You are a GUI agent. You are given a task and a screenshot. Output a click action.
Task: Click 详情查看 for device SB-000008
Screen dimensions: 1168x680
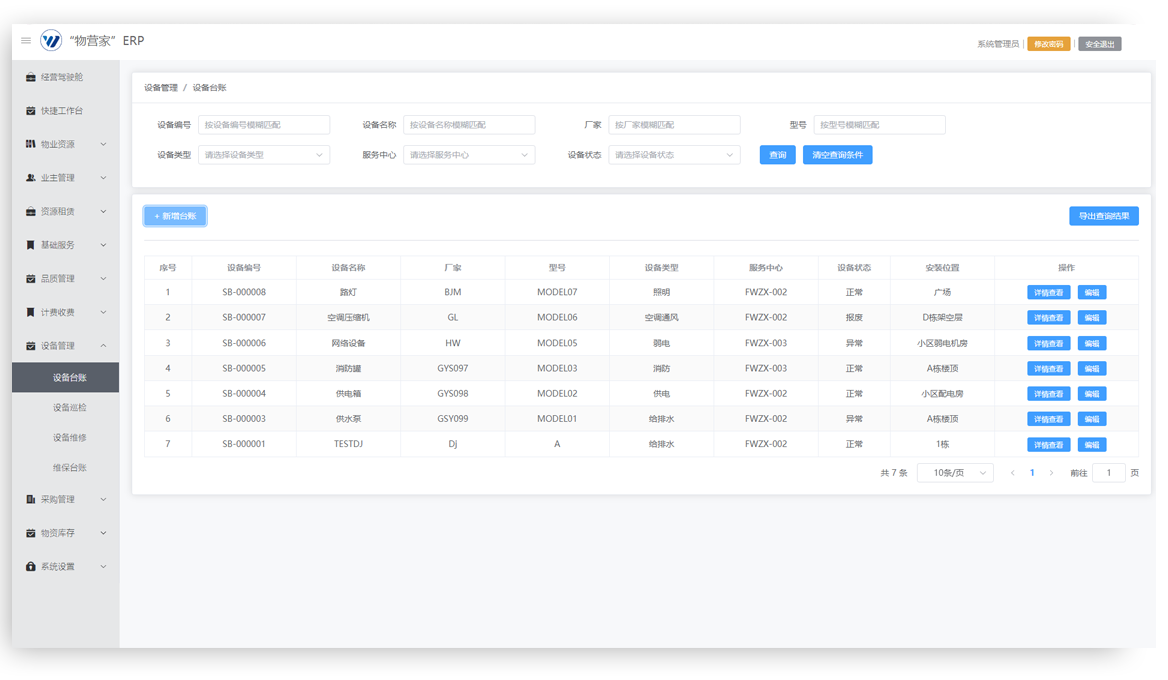(1048, 293)
